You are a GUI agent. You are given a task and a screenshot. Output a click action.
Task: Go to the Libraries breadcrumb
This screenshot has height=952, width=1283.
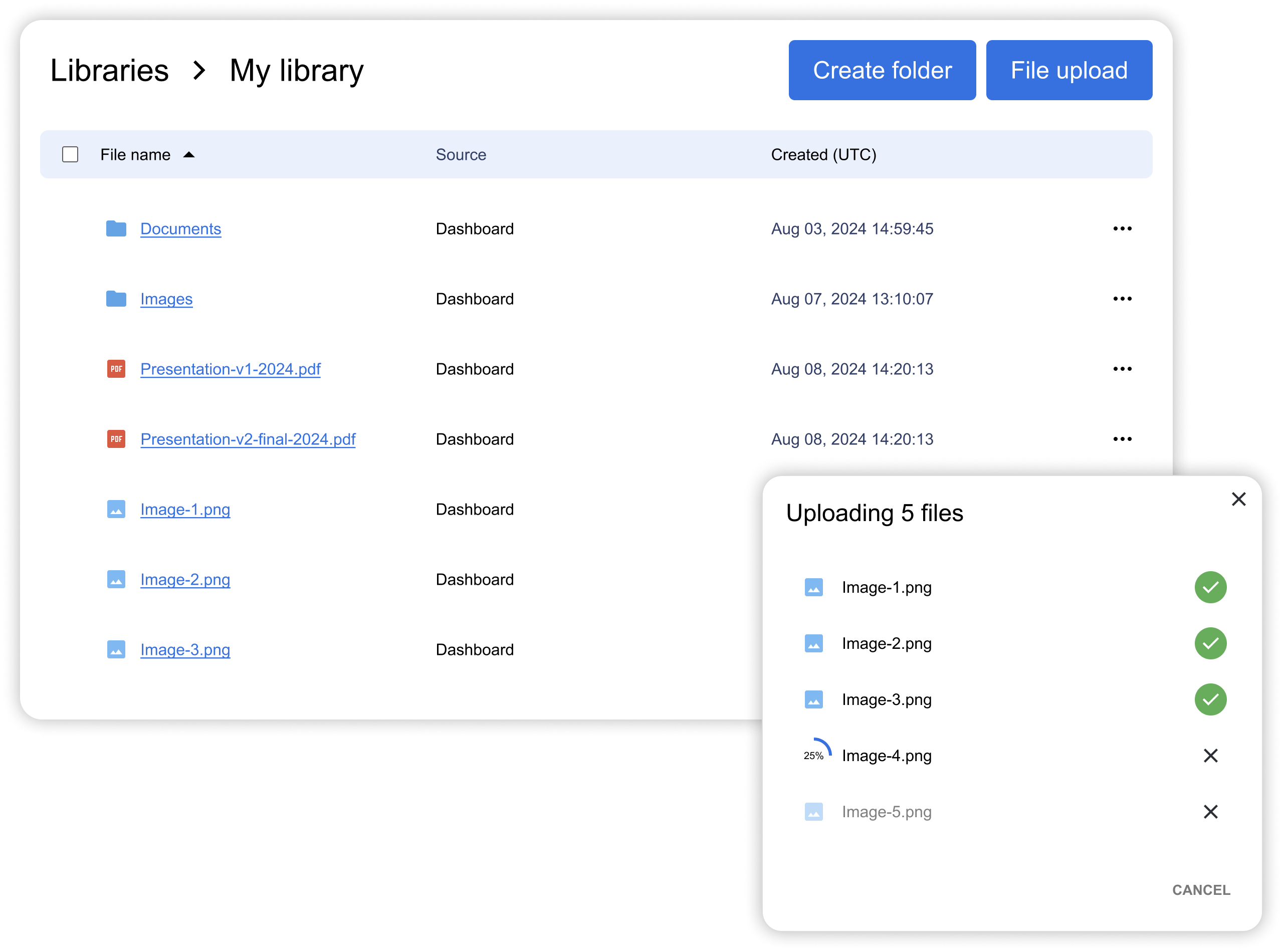[110, 70]
